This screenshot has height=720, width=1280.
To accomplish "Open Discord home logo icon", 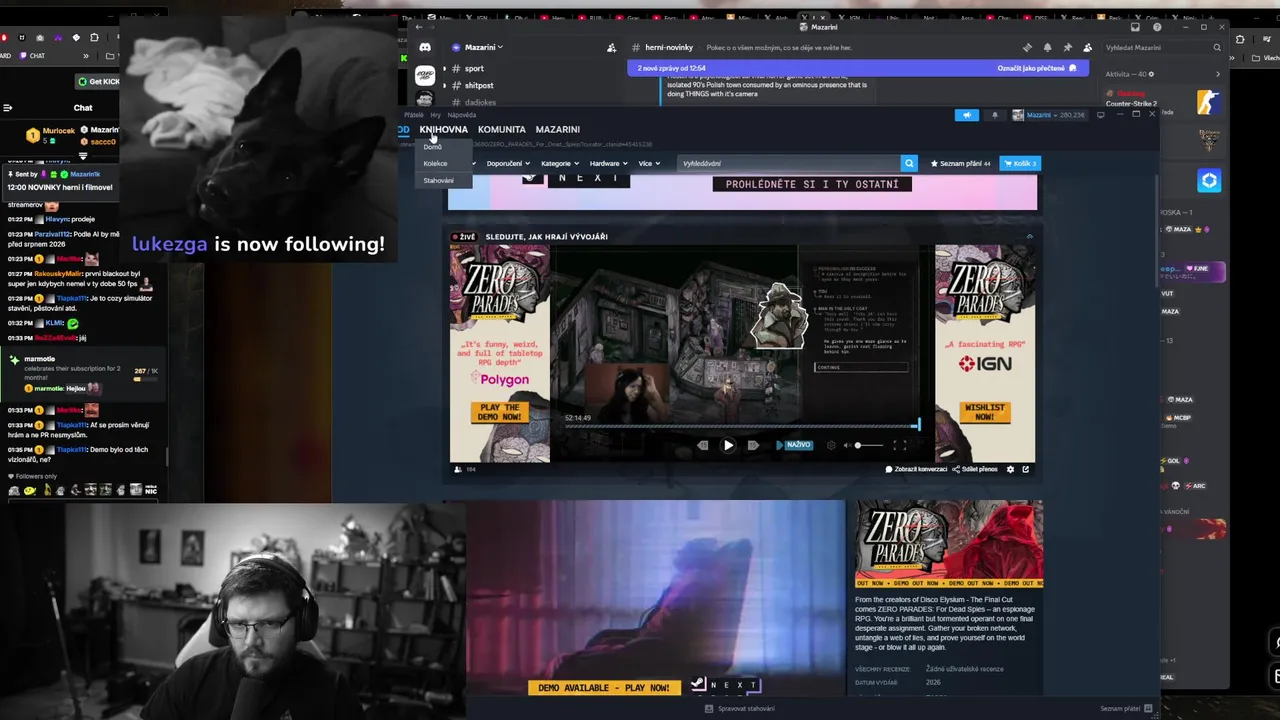I will pyautogui.click(x=425, y=47).
